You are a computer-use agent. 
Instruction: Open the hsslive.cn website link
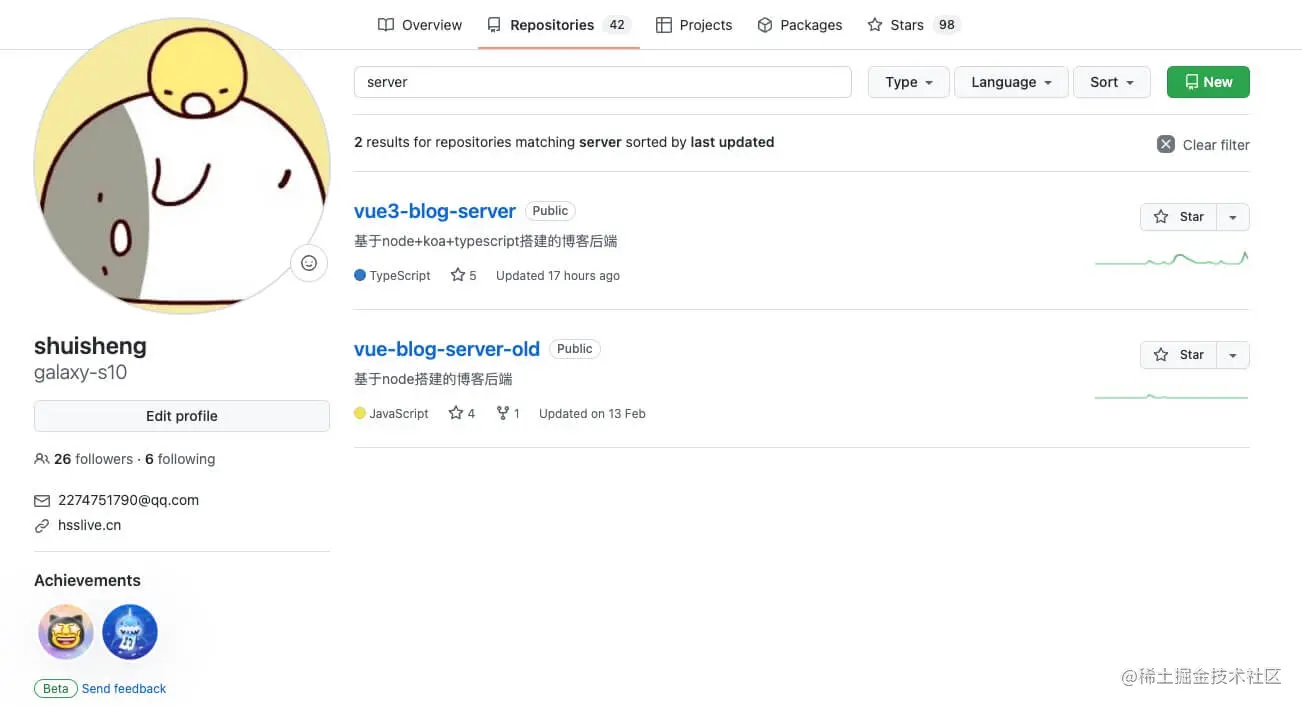pyautogui.click(x=89, y=525)
